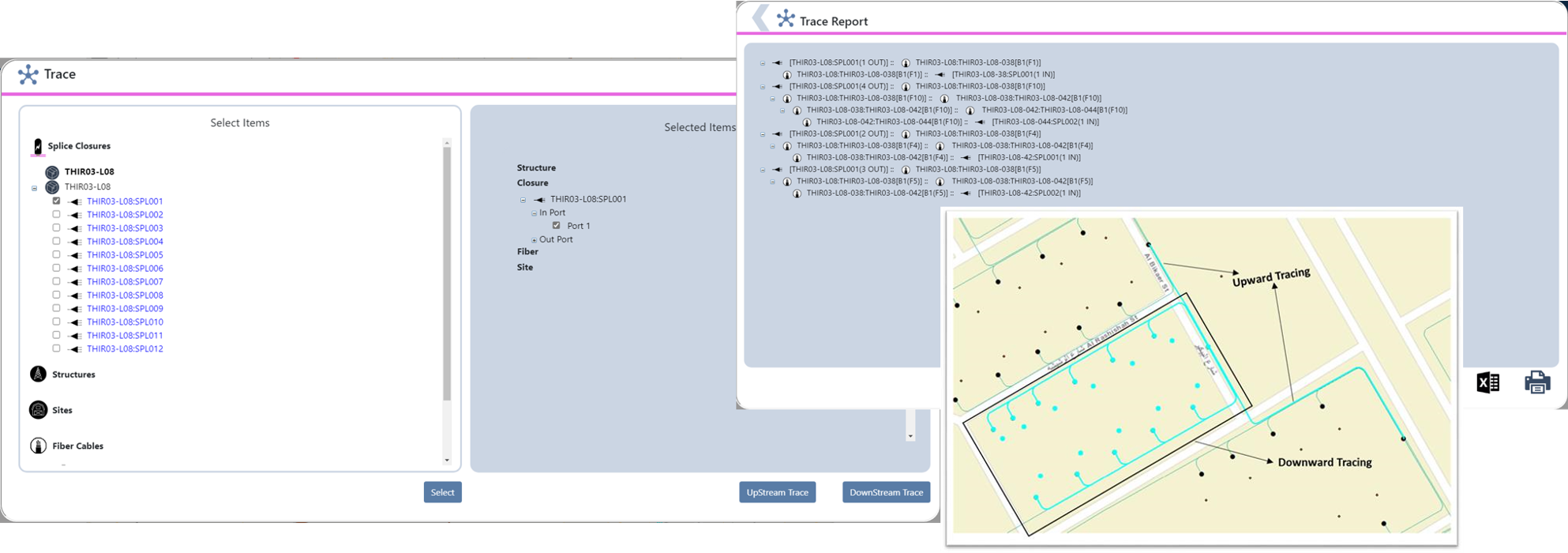Open the THIR03-L08:SPL005 link
Screen dimensions: 1568x553
[125, 255]
